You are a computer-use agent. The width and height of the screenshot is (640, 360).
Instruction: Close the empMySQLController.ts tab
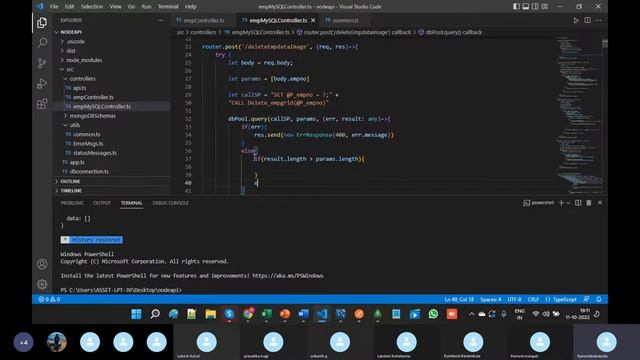pyautogui.click(x=313, y=20)
